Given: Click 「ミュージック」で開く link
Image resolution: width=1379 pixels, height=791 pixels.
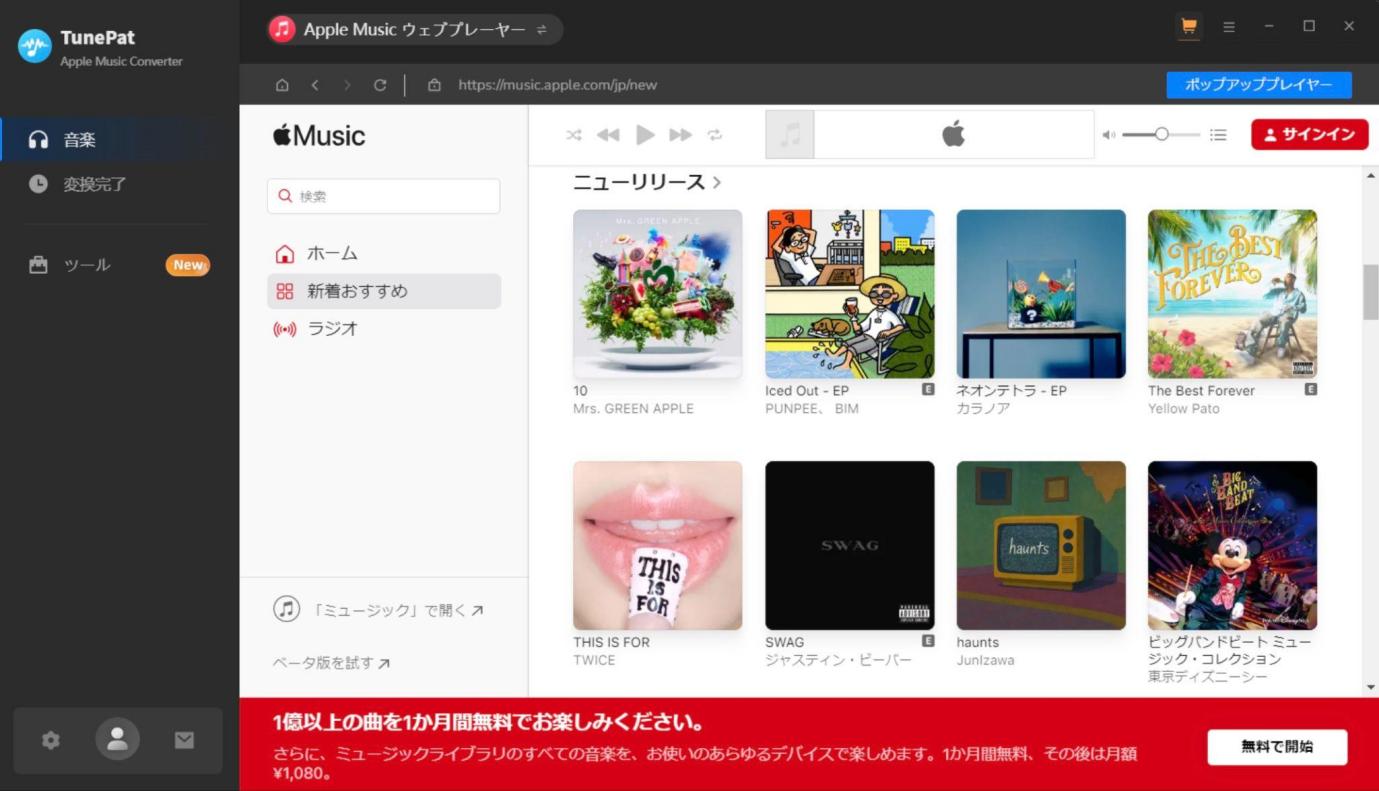Looking at the screenshot, I should (379, 609).
